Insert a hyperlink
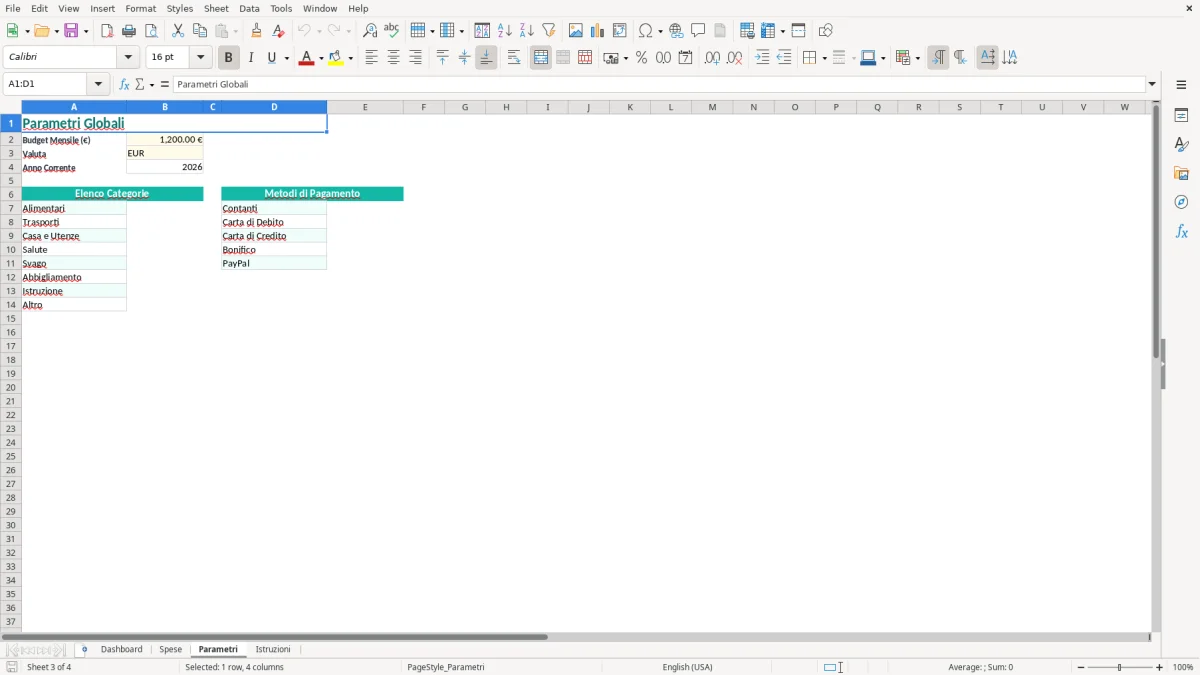This screenshot has height=675, width=1200. coord(676,31)
